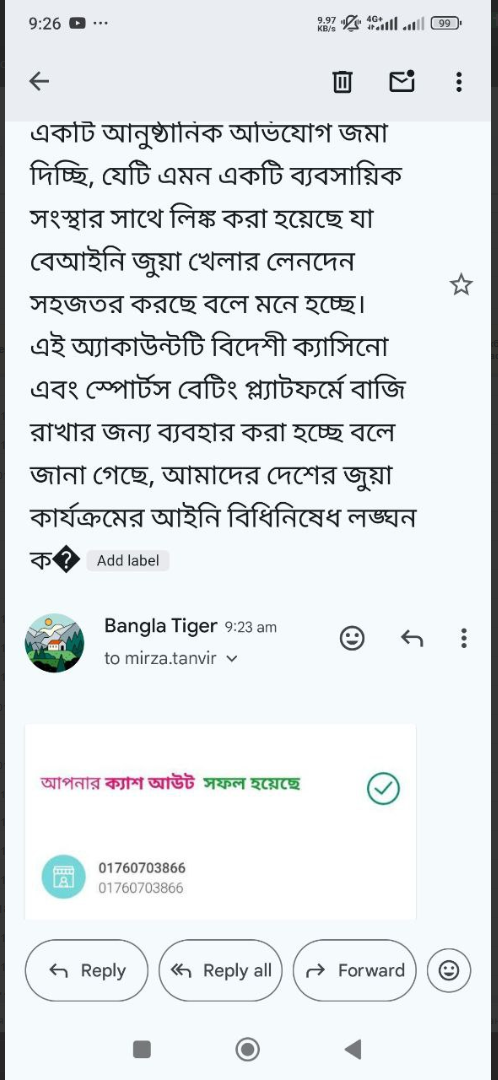This screenshot has width=498, height=1080.
Task: Open message options three-dot menu
Action: pos(464,638)
